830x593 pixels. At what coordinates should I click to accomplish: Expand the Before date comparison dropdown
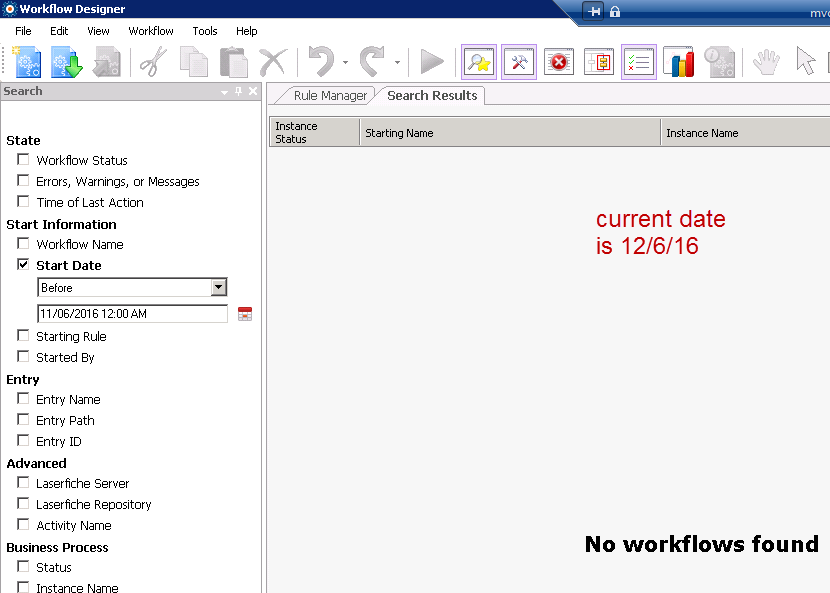click(x=218, y=288)
